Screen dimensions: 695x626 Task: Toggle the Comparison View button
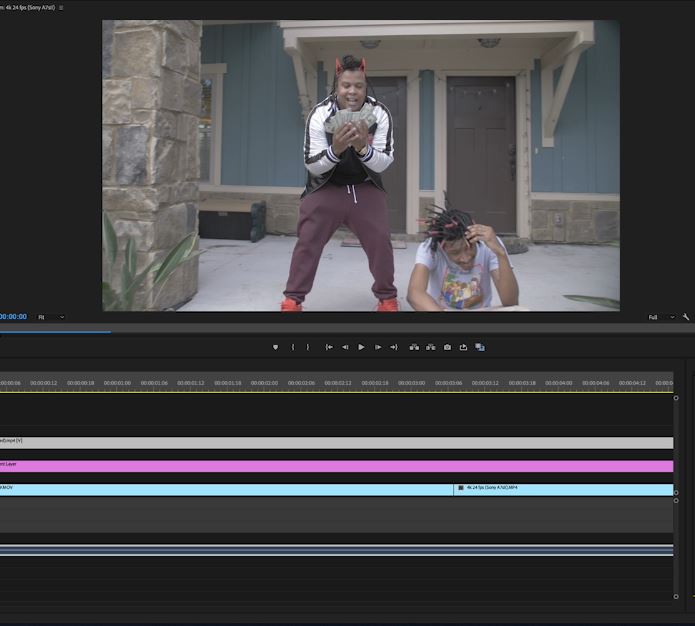[x=480, y=347]
